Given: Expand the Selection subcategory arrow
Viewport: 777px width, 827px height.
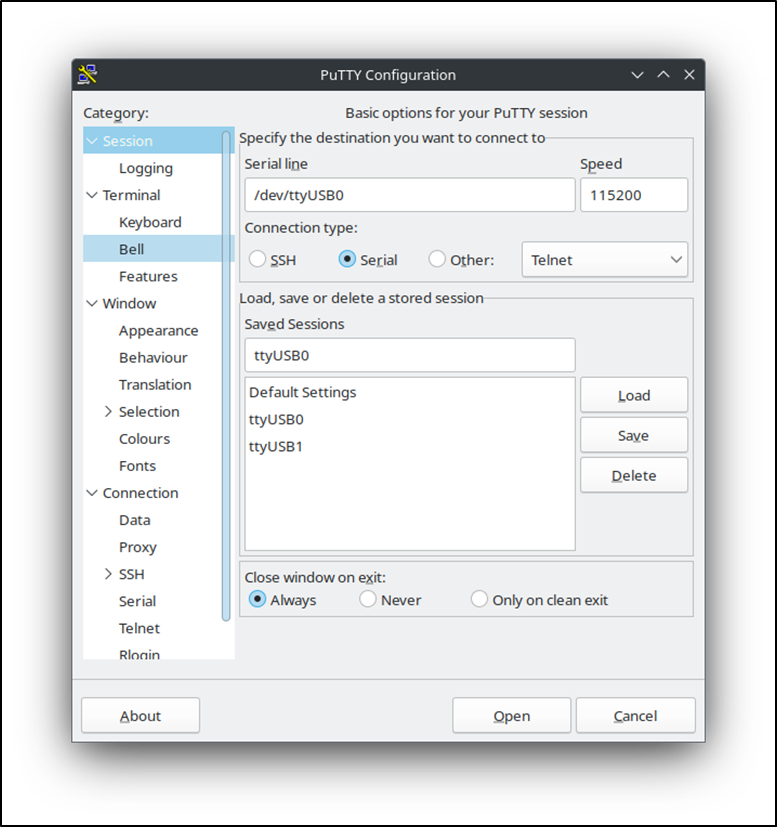Looking at the screenshot, I should pyautogui.click(x=108, y=411).
